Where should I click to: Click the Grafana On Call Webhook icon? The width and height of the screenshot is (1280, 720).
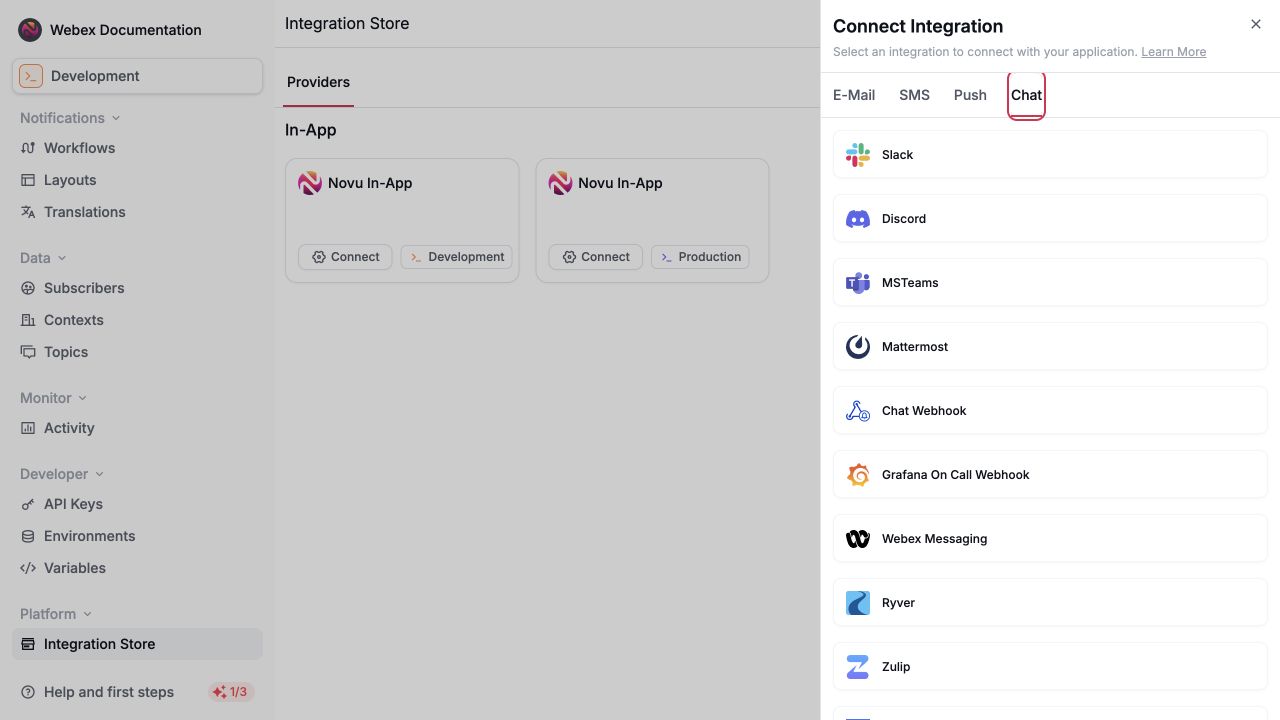click(x=858, y=475)
